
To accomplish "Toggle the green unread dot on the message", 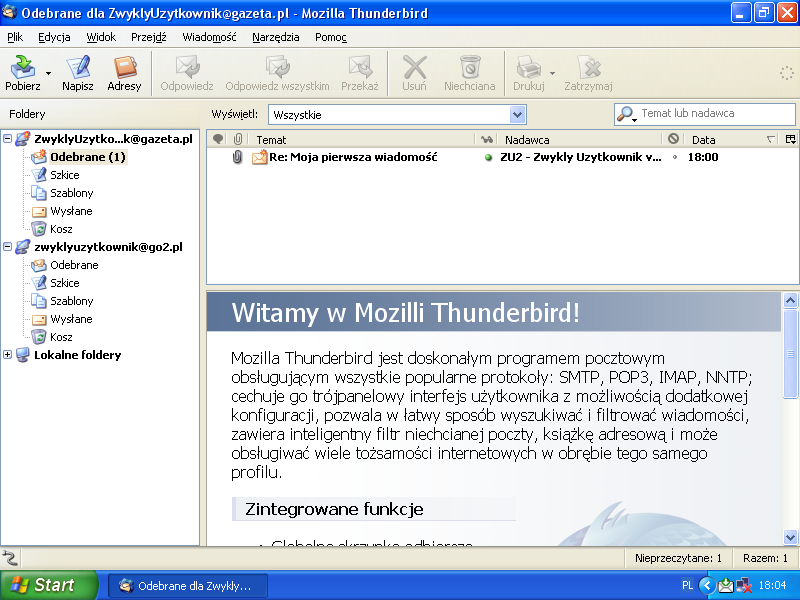I will tap(488, 158).
